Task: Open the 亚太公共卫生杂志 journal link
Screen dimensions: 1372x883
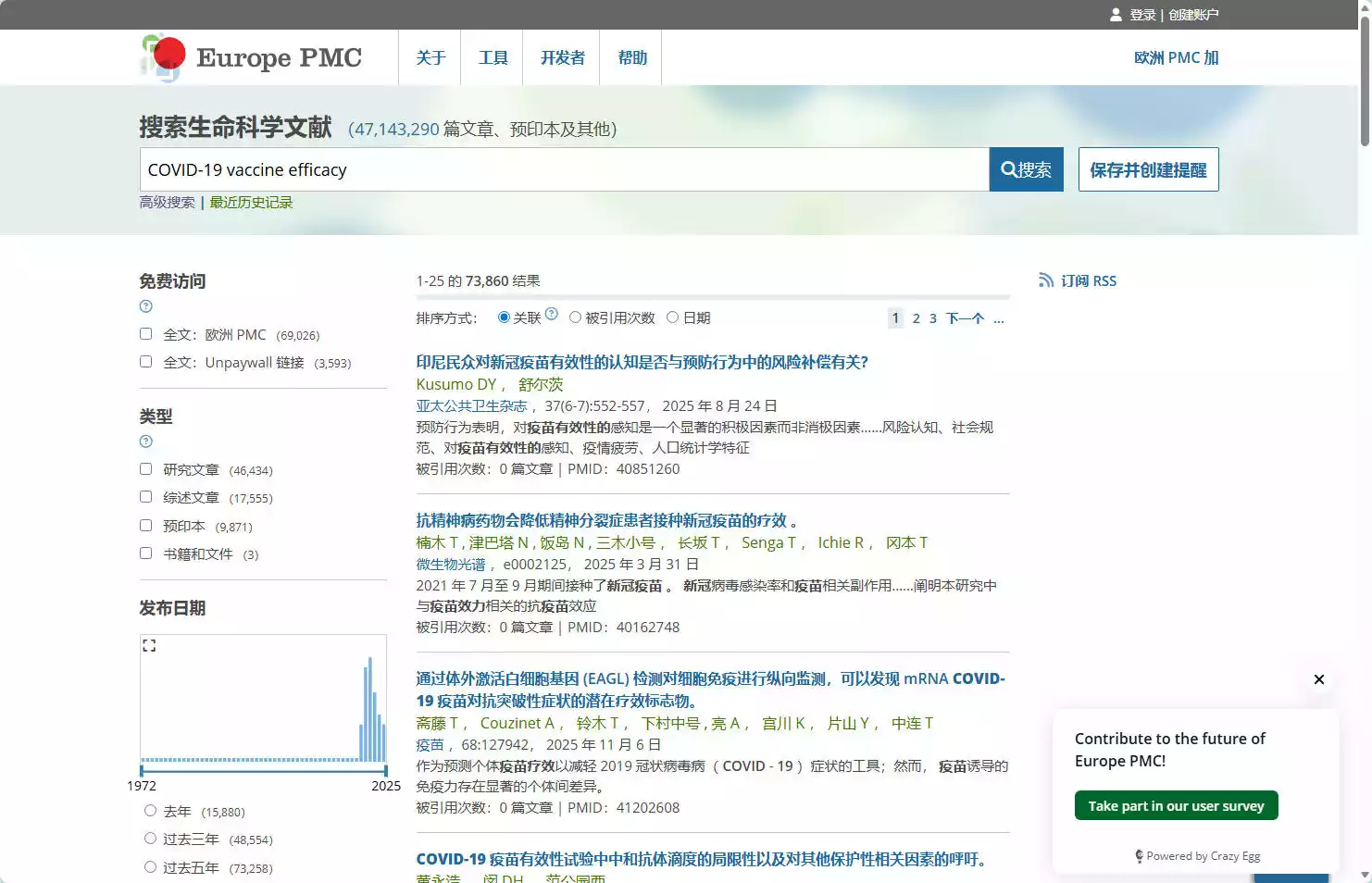Action: pyautogui.click(x=471, y=405)
